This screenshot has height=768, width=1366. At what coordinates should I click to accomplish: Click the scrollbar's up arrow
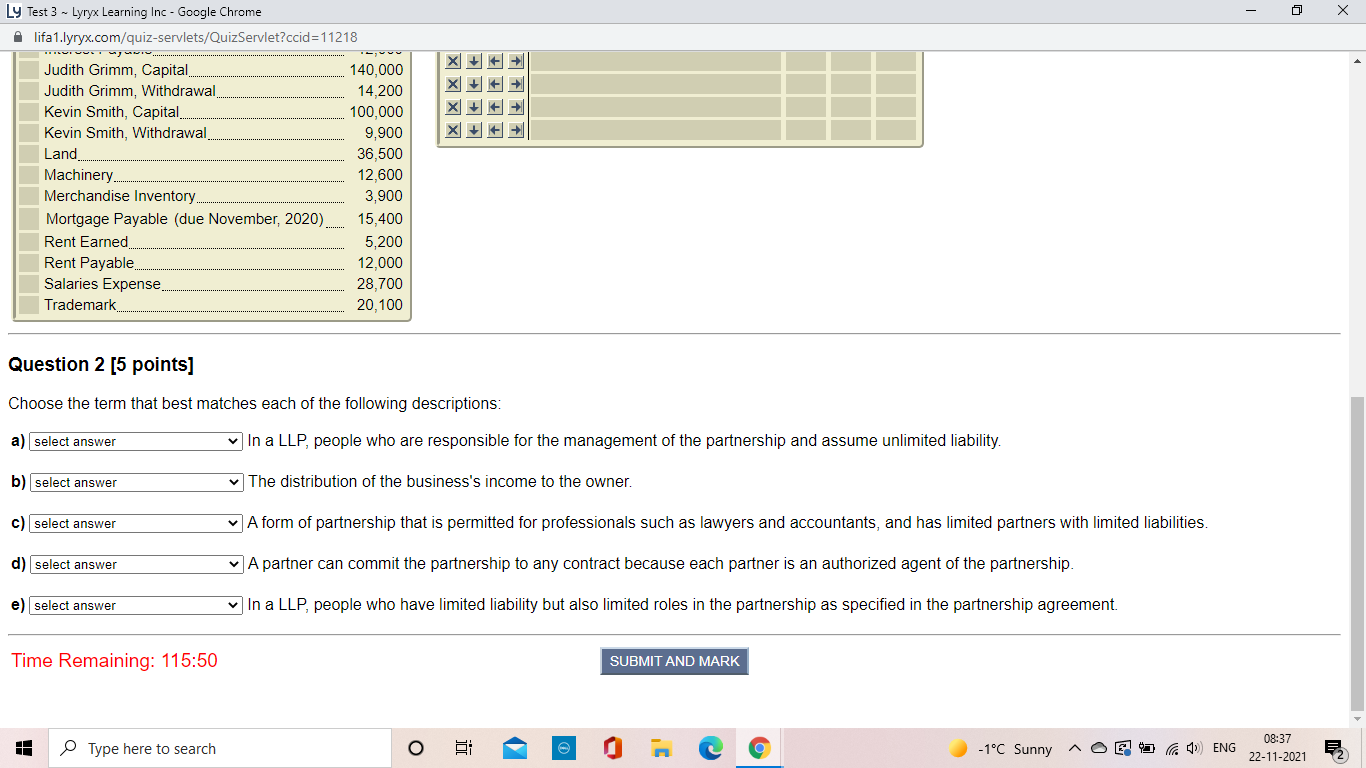(1357, 60)
